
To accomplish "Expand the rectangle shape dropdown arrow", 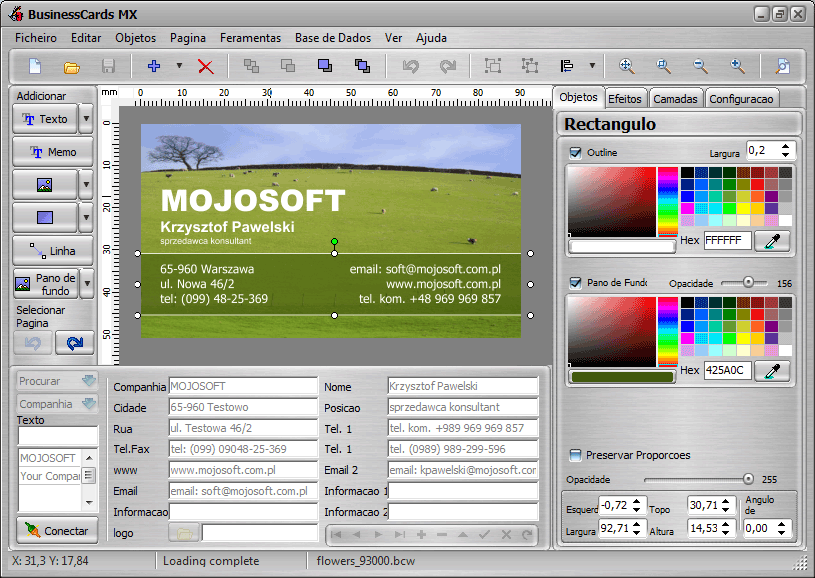I will point(86,217).
